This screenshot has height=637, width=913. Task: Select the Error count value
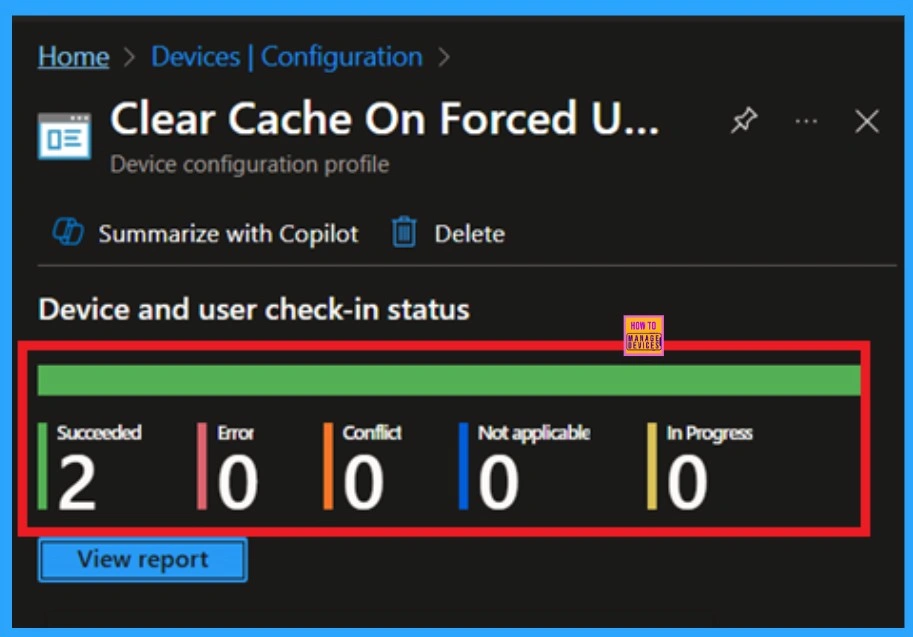pyautogui.click(x=238, y=483)
